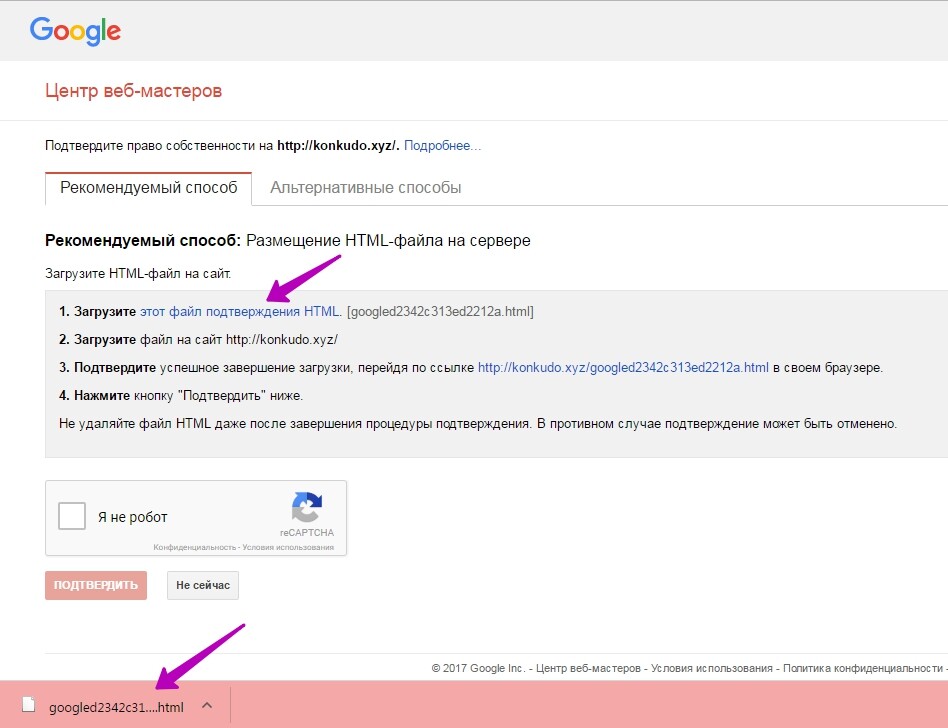Click the "[googled2342c313ed2212a.html]" filename text
This screenshot has height=728, width=948.
coord(440,312)
